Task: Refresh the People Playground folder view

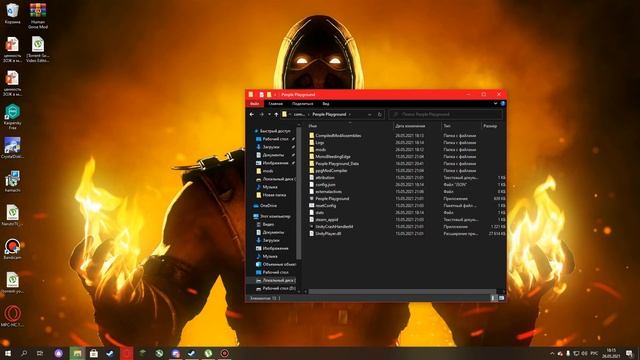Action: 380,115
